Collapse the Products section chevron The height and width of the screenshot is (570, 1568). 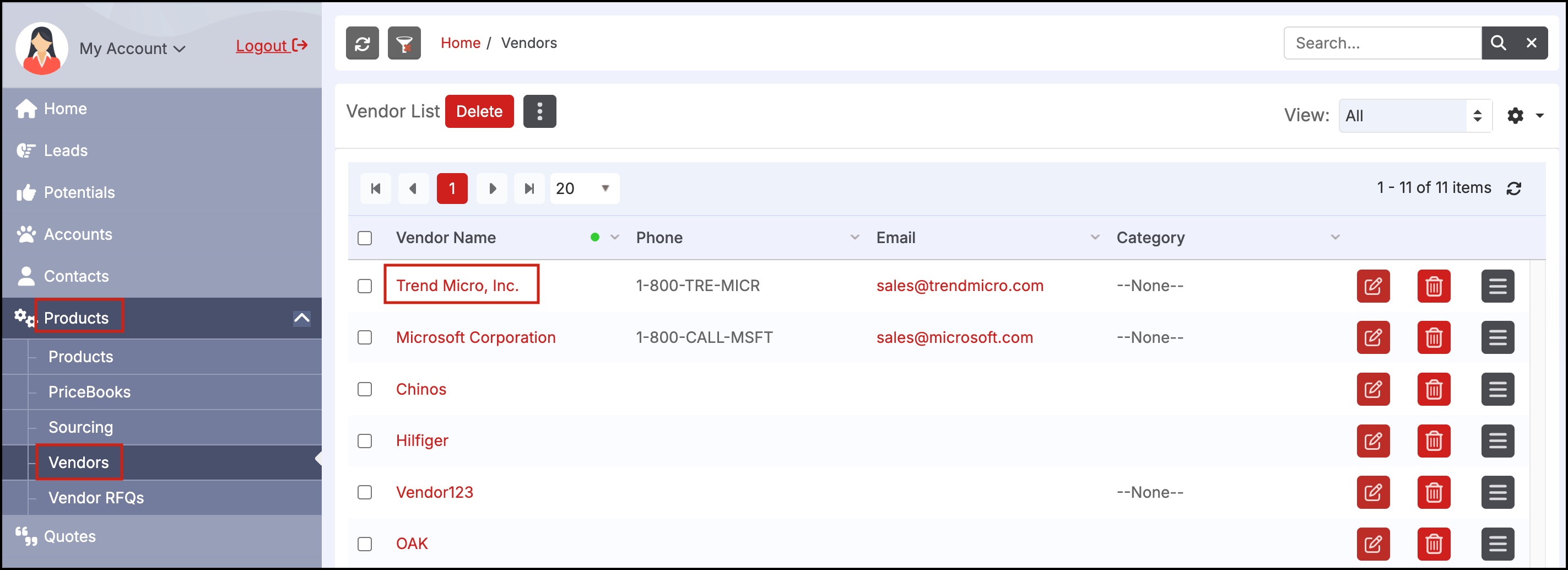point(301,318)
